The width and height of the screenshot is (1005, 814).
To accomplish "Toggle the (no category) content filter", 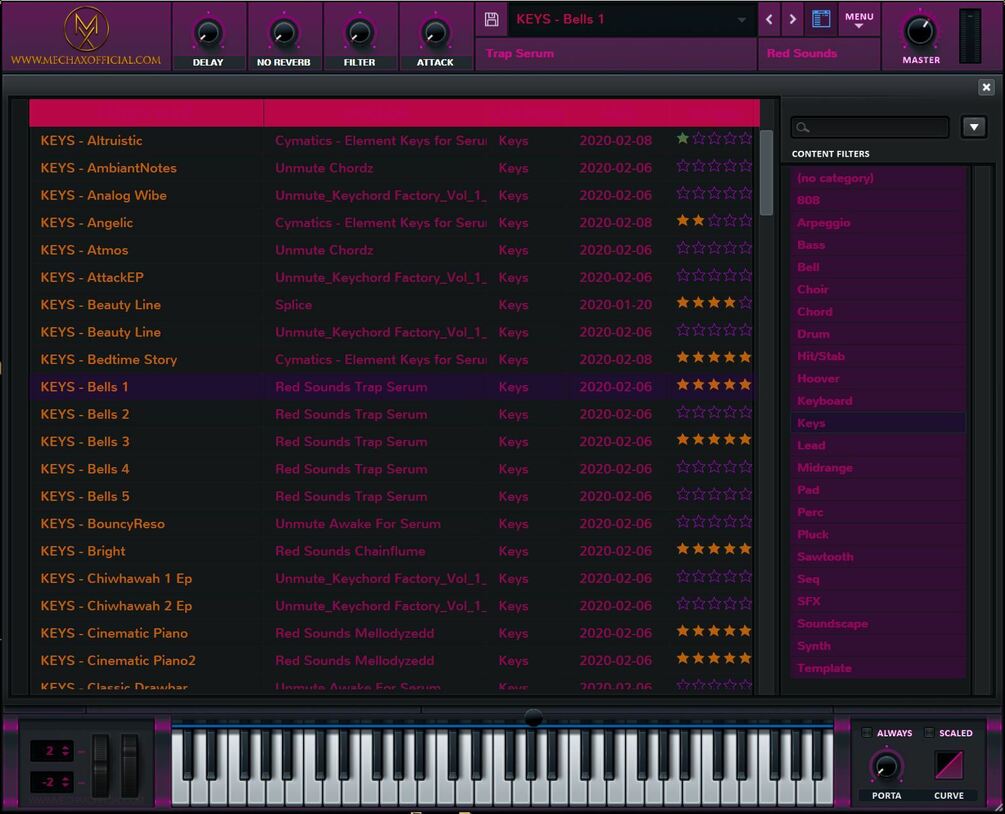I will coord(877,178).
